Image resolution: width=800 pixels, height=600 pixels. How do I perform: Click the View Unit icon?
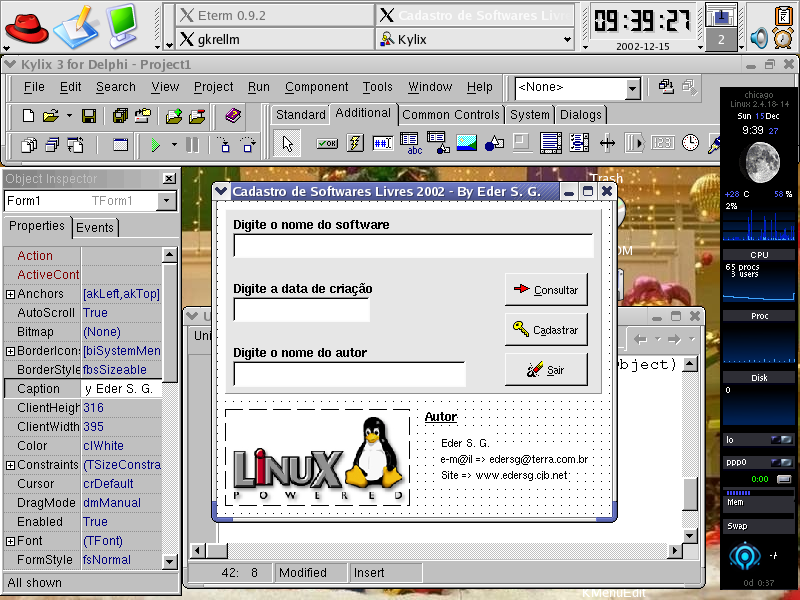(29, 145)
